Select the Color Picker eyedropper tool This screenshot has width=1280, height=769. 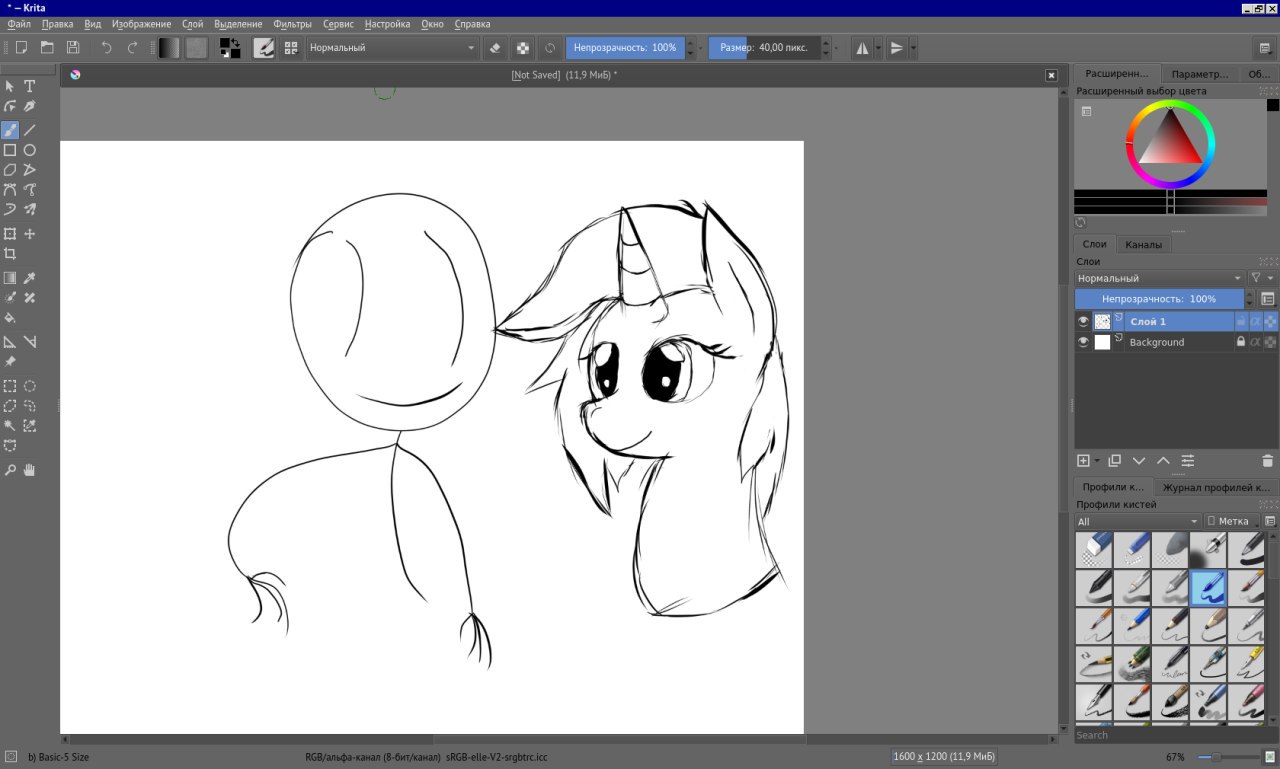click(x=30, y=278)
